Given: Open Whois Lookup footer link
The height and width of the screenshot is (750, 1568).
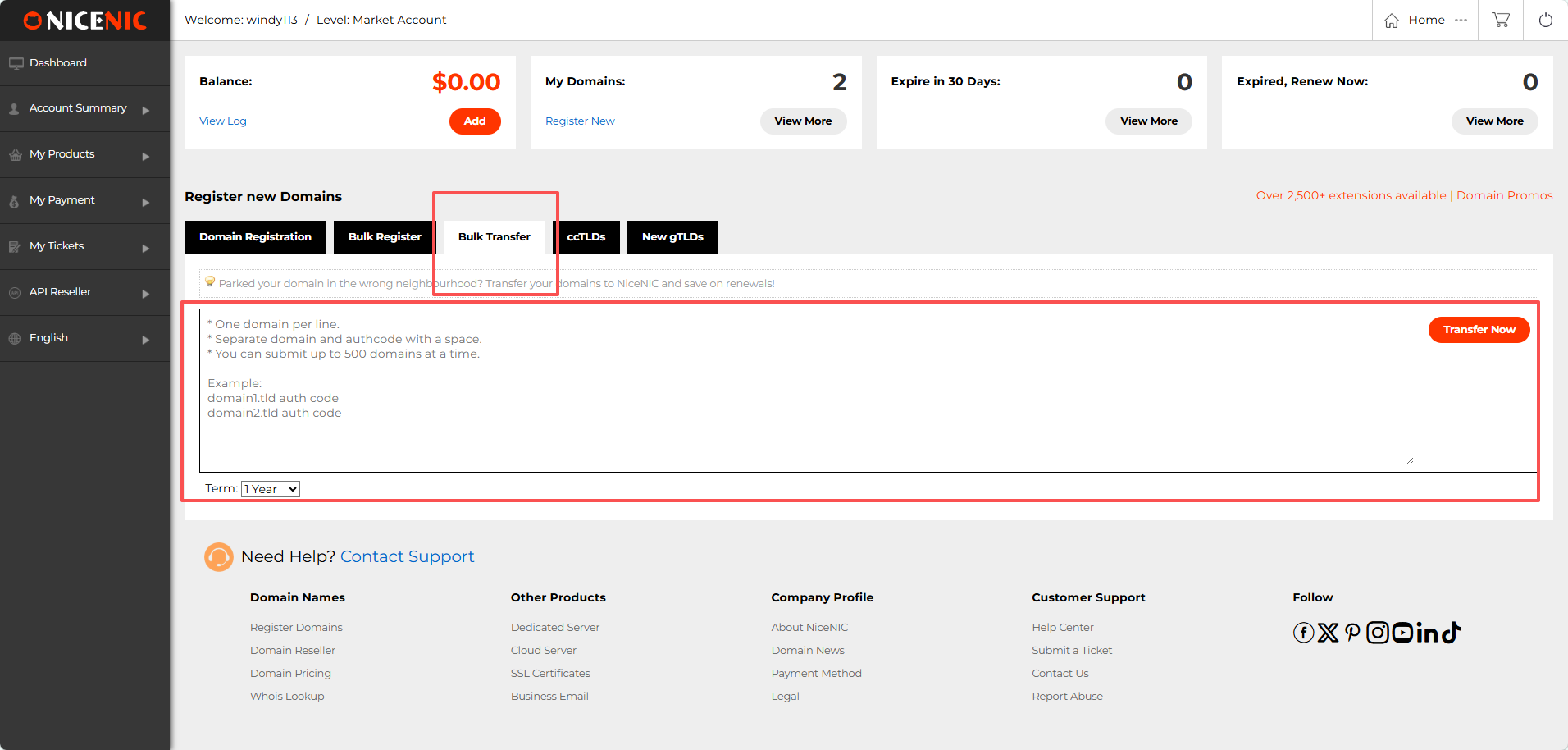Looking at the screenshot, I should [287, 697].
